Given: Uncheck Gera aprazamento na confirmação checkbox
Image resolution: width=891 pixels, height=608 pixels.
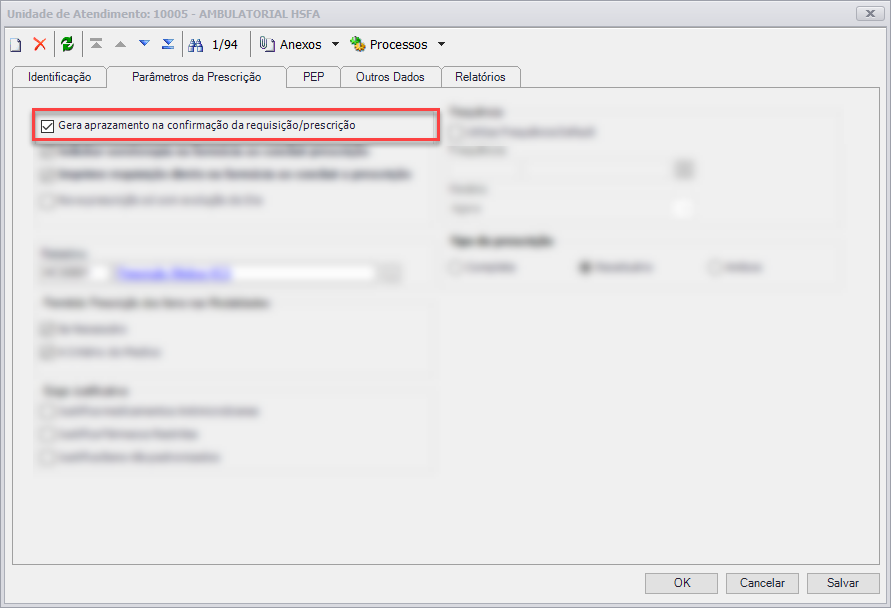Looking at the screenshot, I should (48, 126).
